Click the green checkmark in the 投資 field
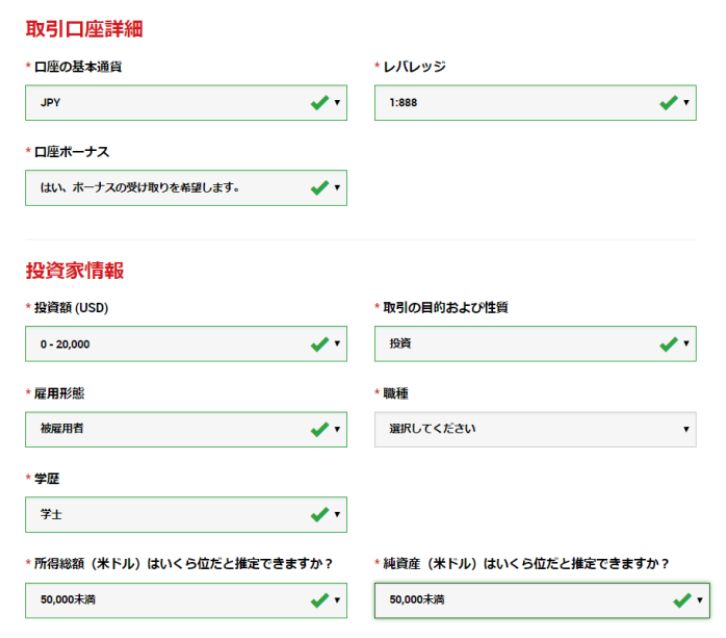 click(x=669, y=344)
